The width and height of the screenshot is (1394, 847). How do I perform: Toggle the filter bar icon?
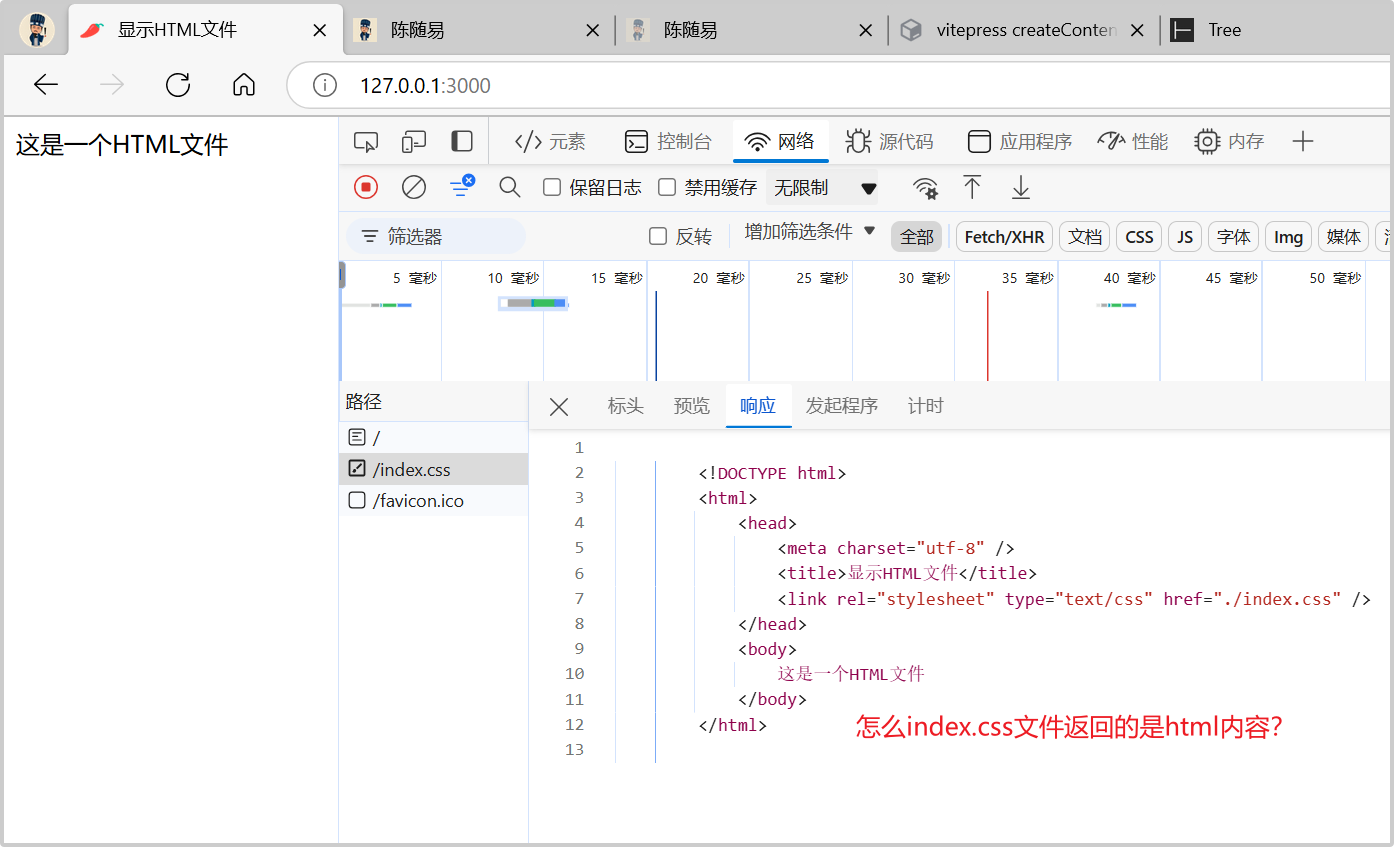pos(462,186)
